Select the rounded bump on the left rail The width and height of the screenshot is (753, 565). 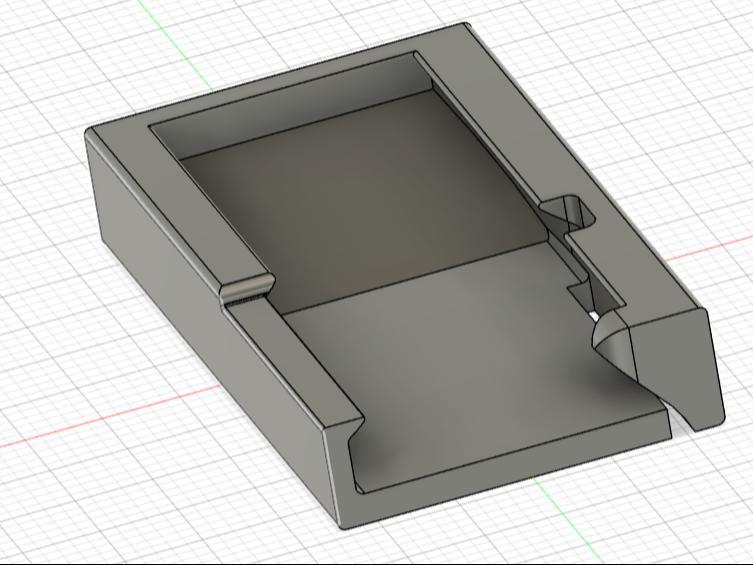pyautogui.click(x=246, y=288)
